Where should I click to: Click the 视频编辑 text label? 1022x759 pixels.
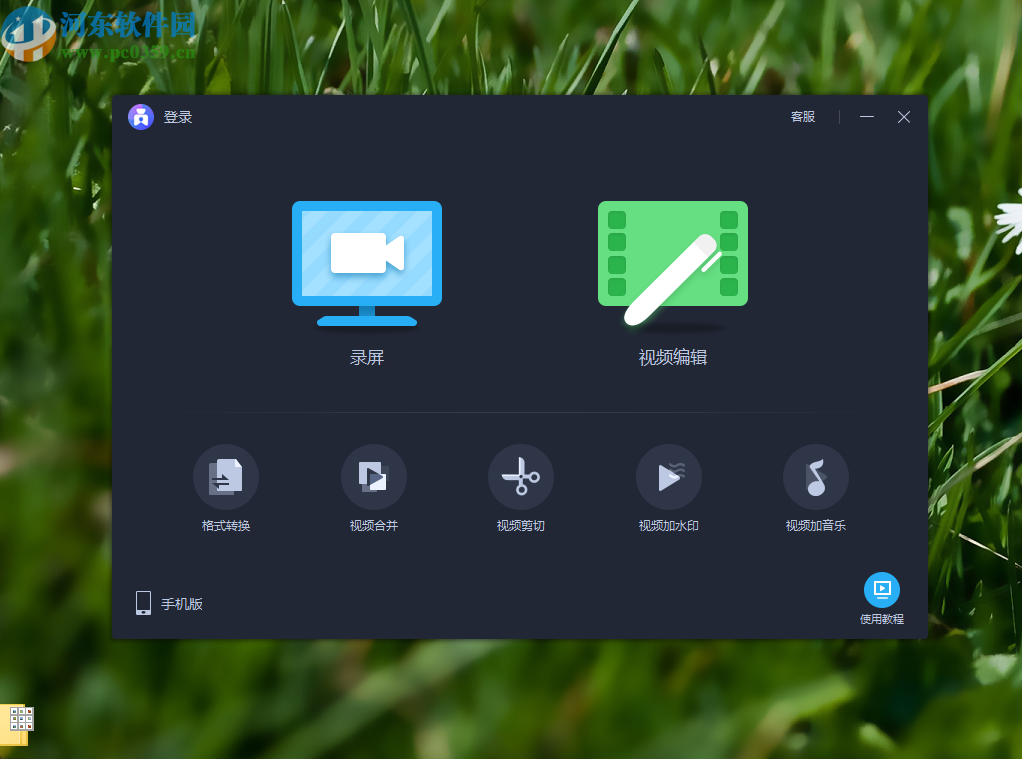click(x=673, y=357)
